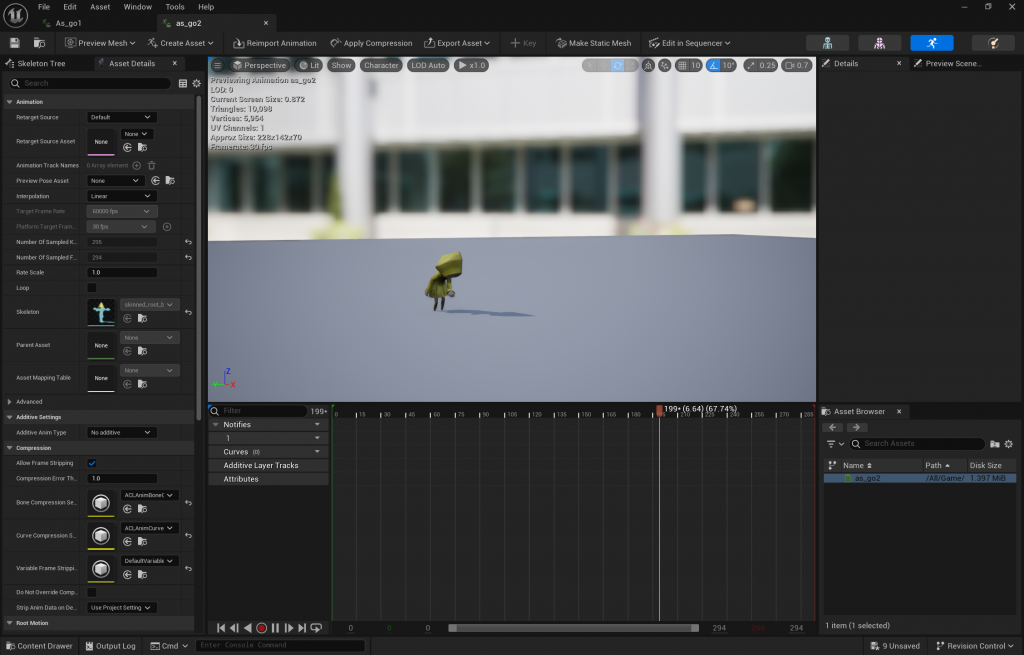Click the Make Static Mesh button
Screen dimensions: 1024x655
594,43
